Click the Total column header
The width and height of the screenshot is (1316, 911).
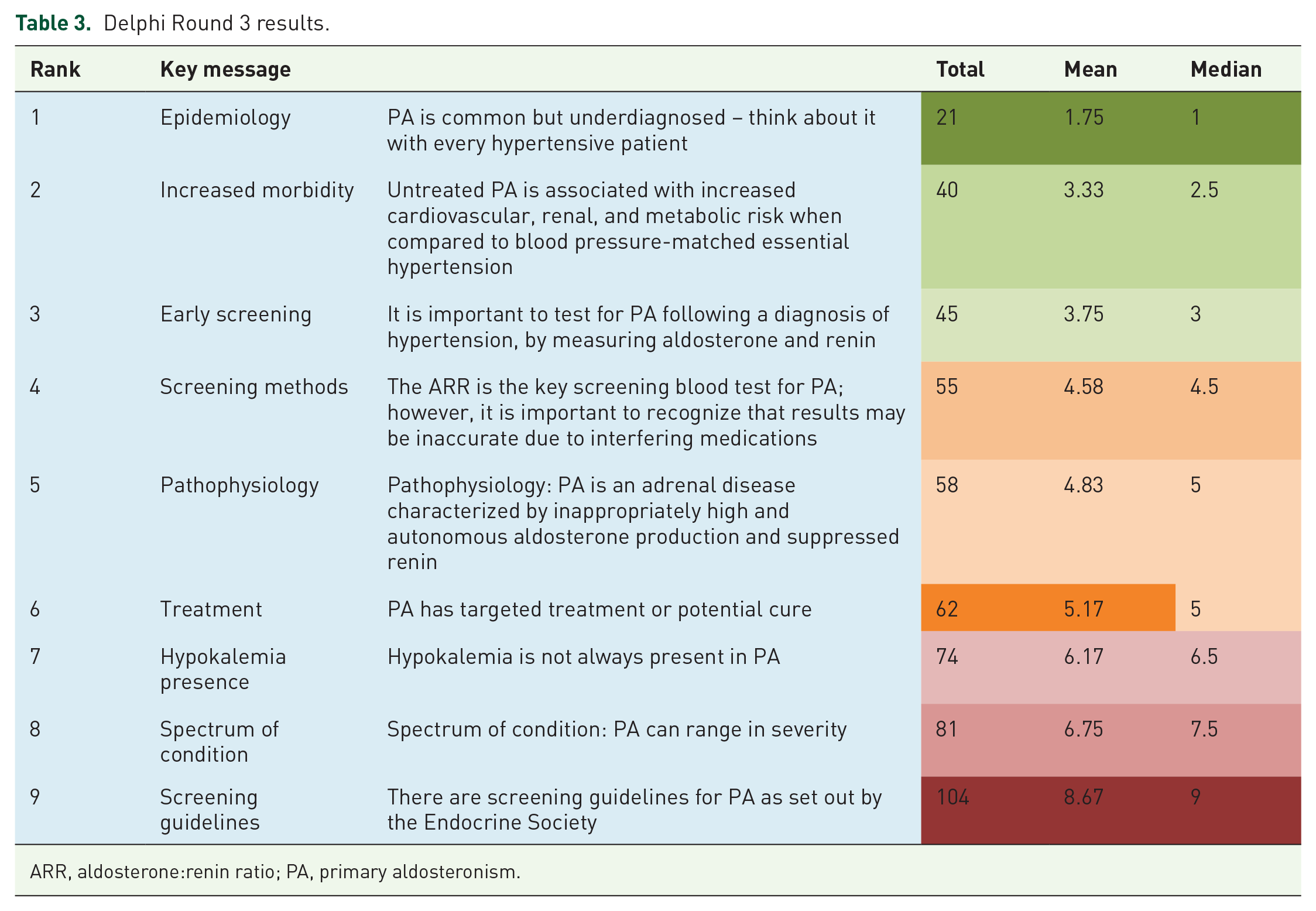click(x=960, y=69)
